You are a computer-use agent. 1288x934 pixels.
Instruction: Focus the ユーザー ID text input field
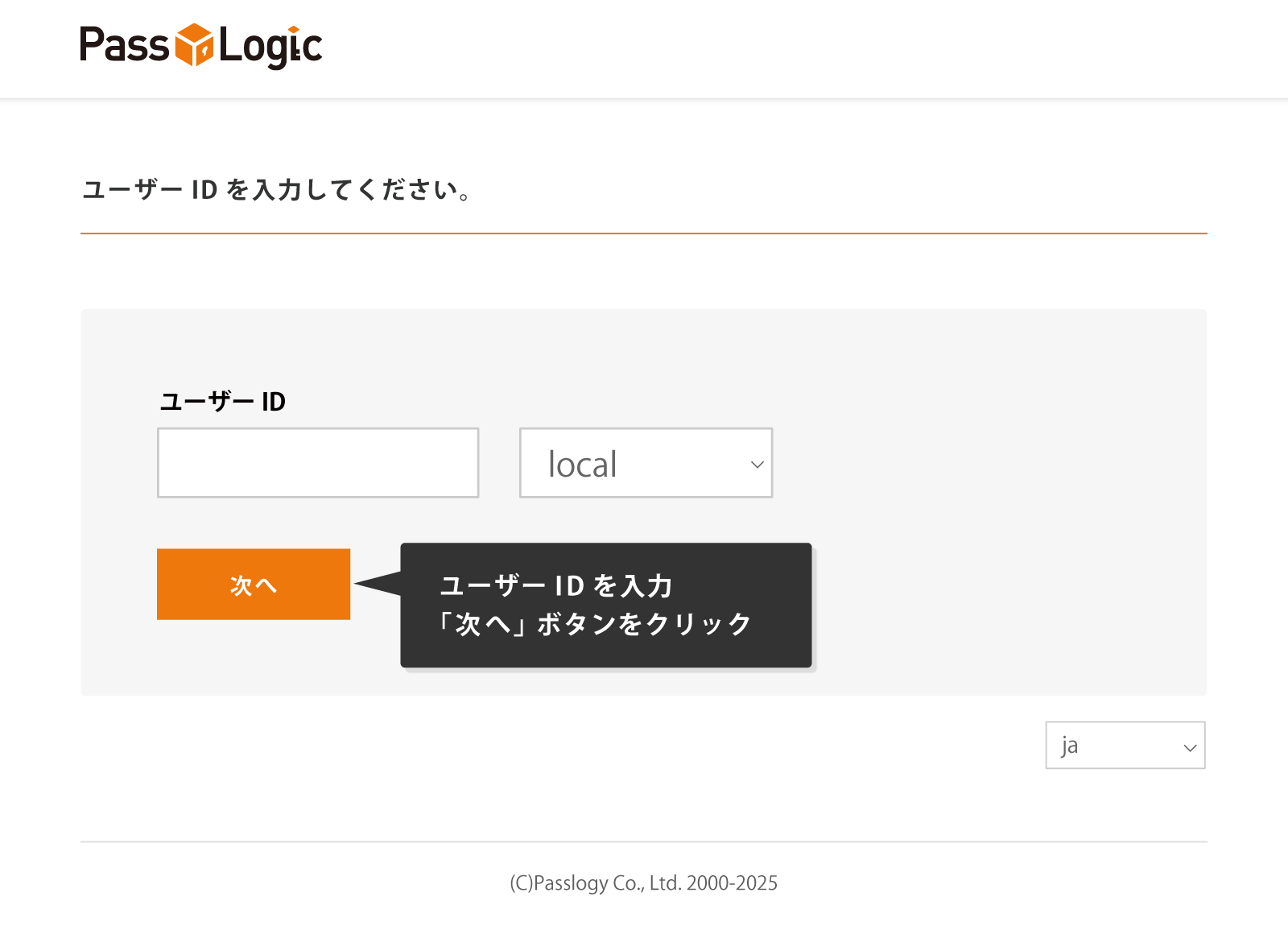click(x=318, y=463)
